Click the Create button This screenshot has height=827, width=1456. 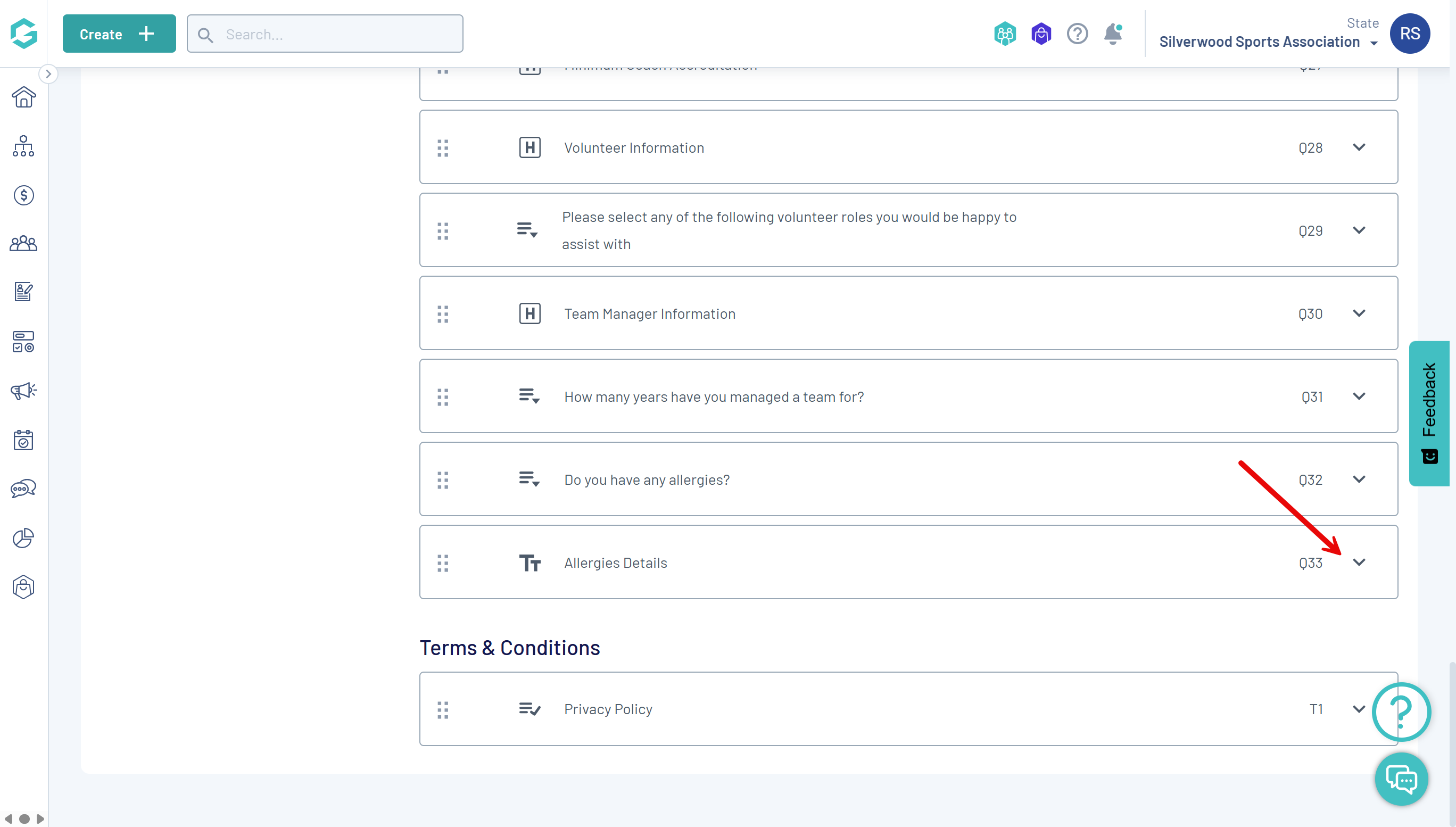point(119,34)
